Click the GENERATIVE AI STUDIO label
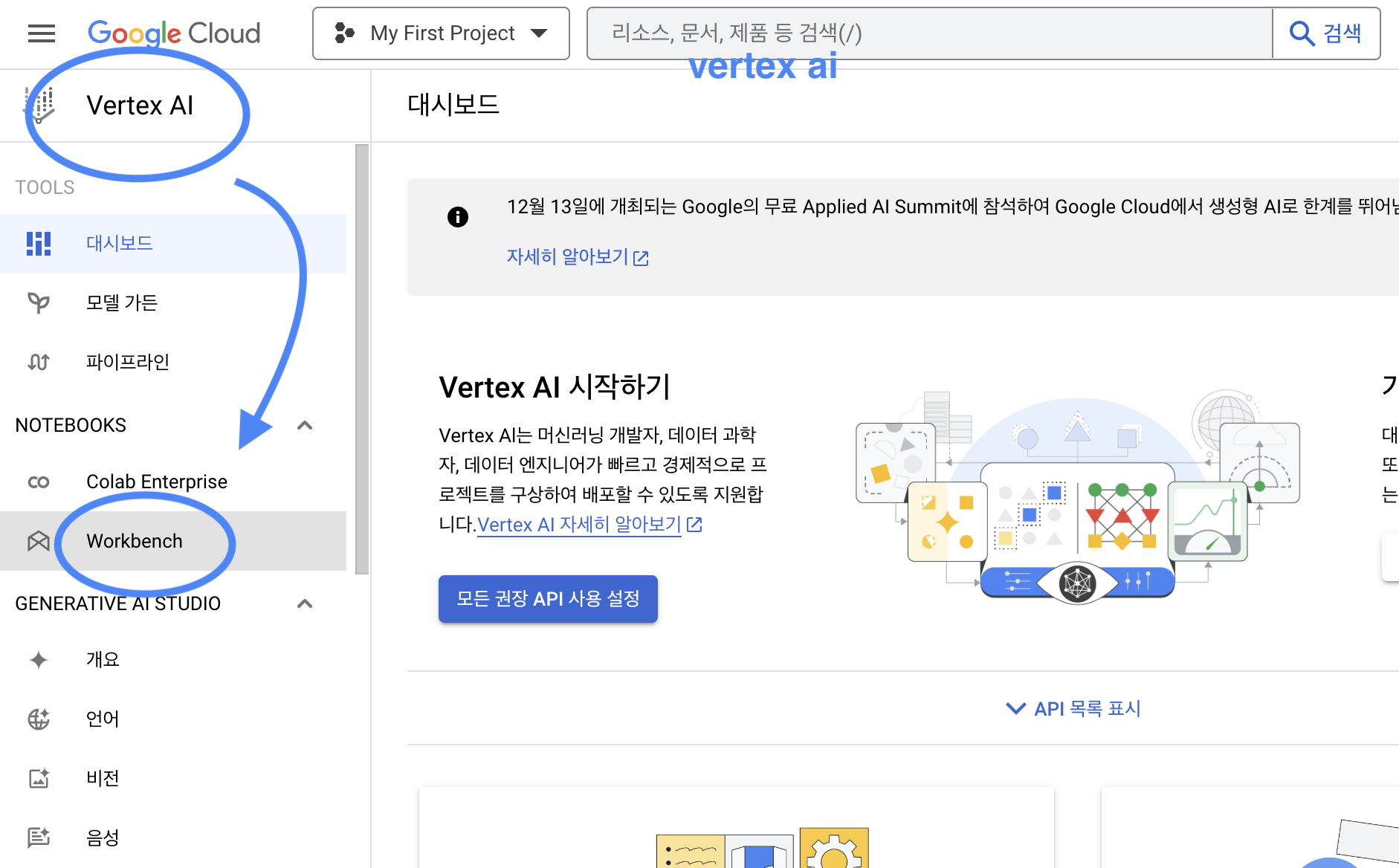Image resolution: width=1399 pixels, height=868 pixels. pos(118,603)
